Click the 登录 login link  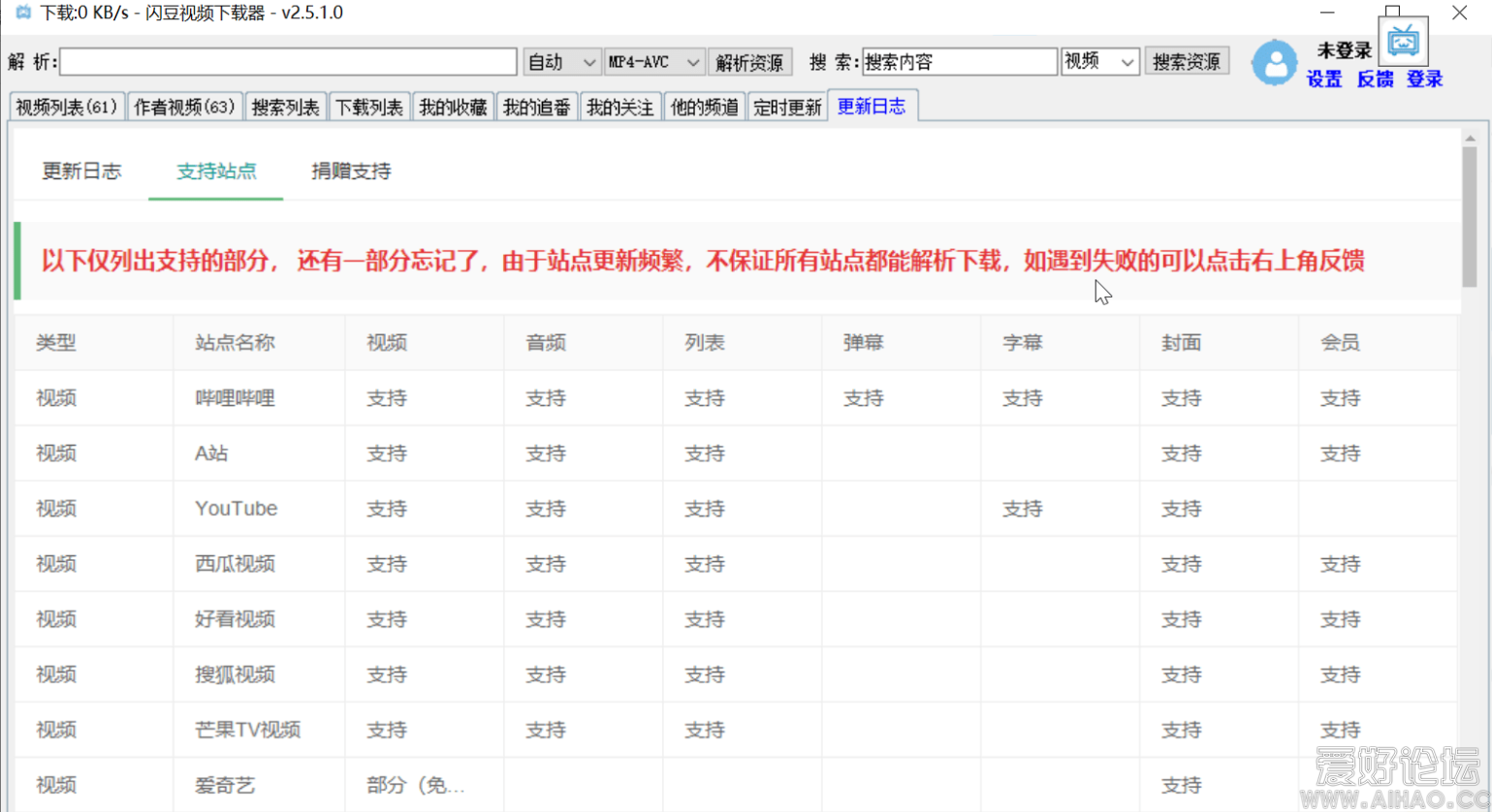pyautogui.click(x=1421, y=80)
